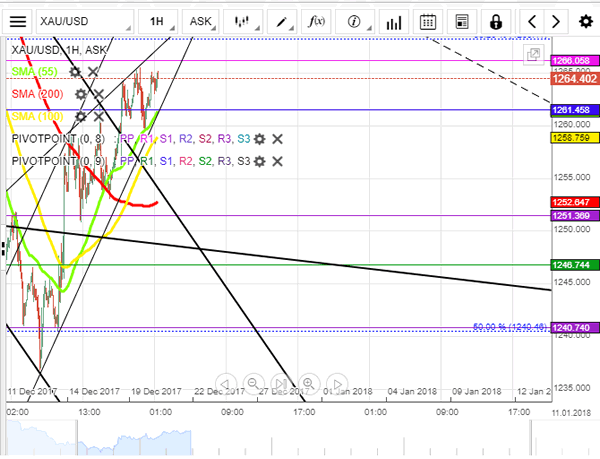Toggle the chart lock icon
The height and width of the screenshot is (459, 600).
tap(495, 21)
